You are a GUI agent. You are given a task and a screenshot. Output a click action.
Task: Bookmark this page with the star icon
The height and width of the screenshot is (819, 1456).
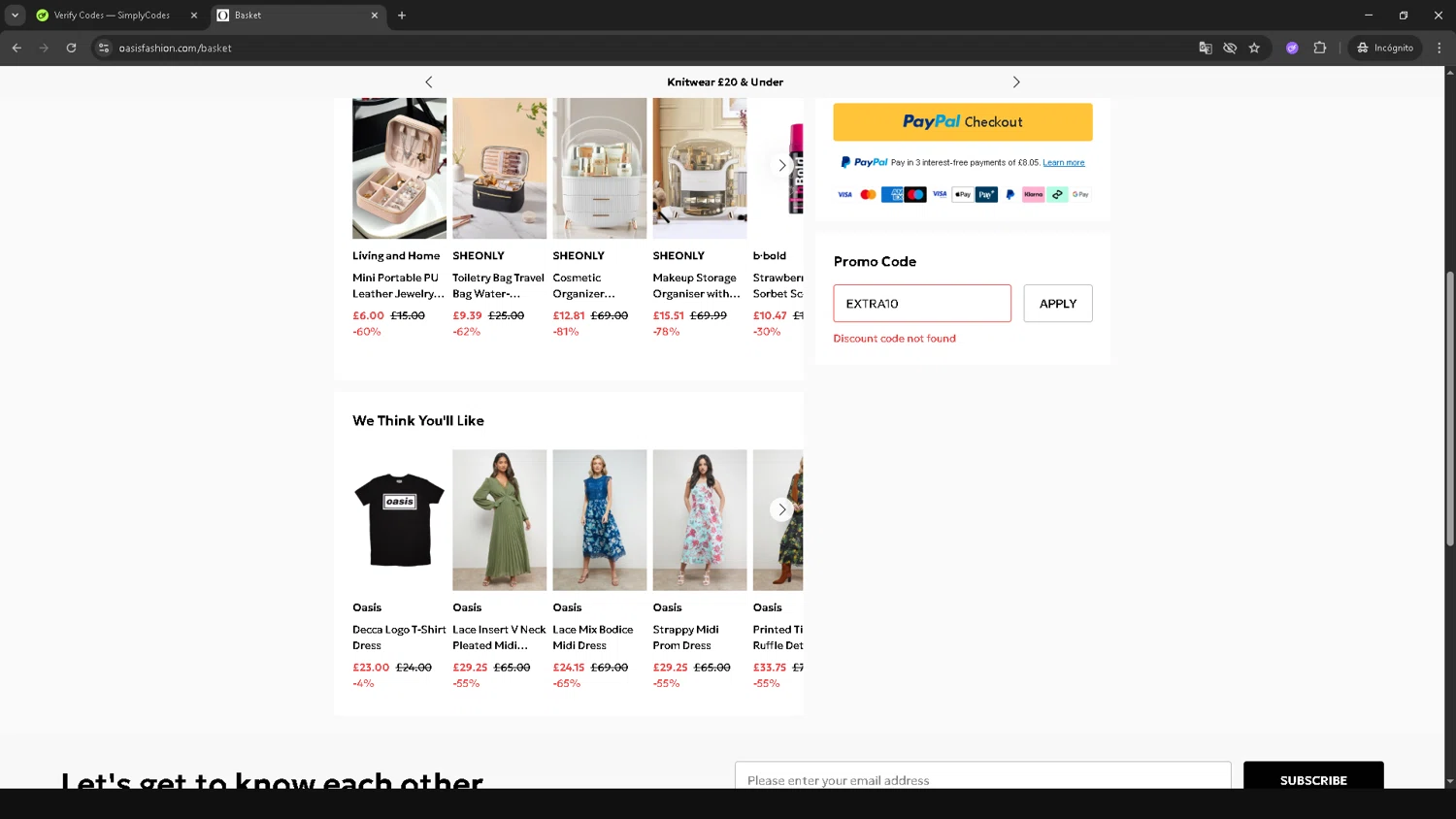tap(1254, 48)
